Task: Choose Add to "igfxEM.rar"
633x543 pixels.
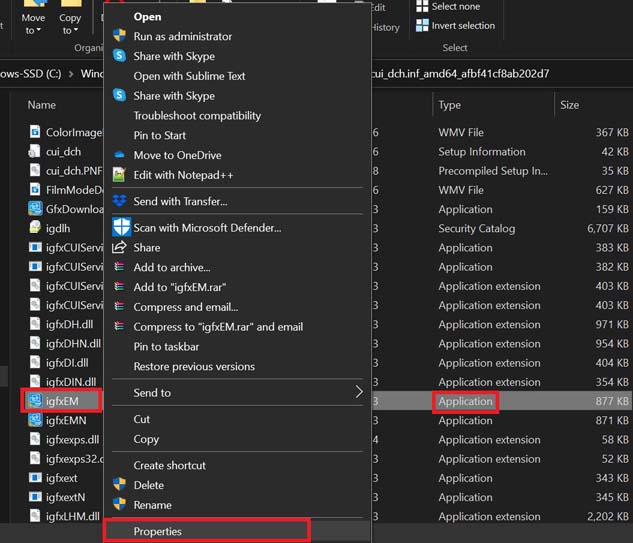Action: 180,287
